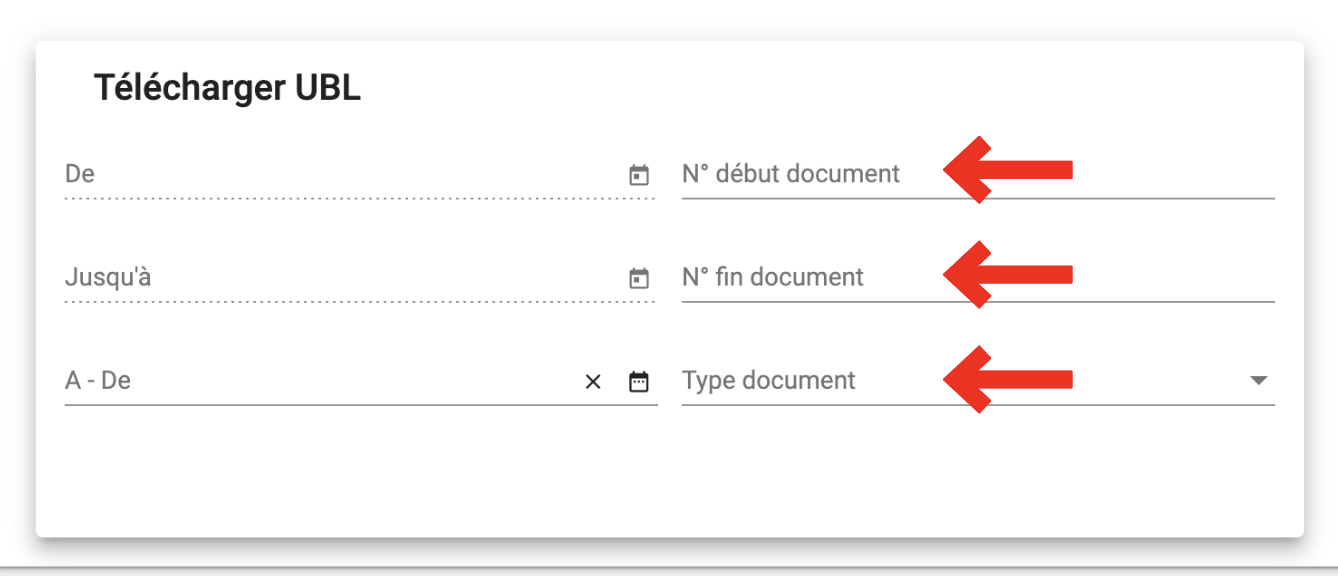This screenshot has width=1338, height=576.
Task: Click into the A - De range field
Action: (x=320, y=381)
